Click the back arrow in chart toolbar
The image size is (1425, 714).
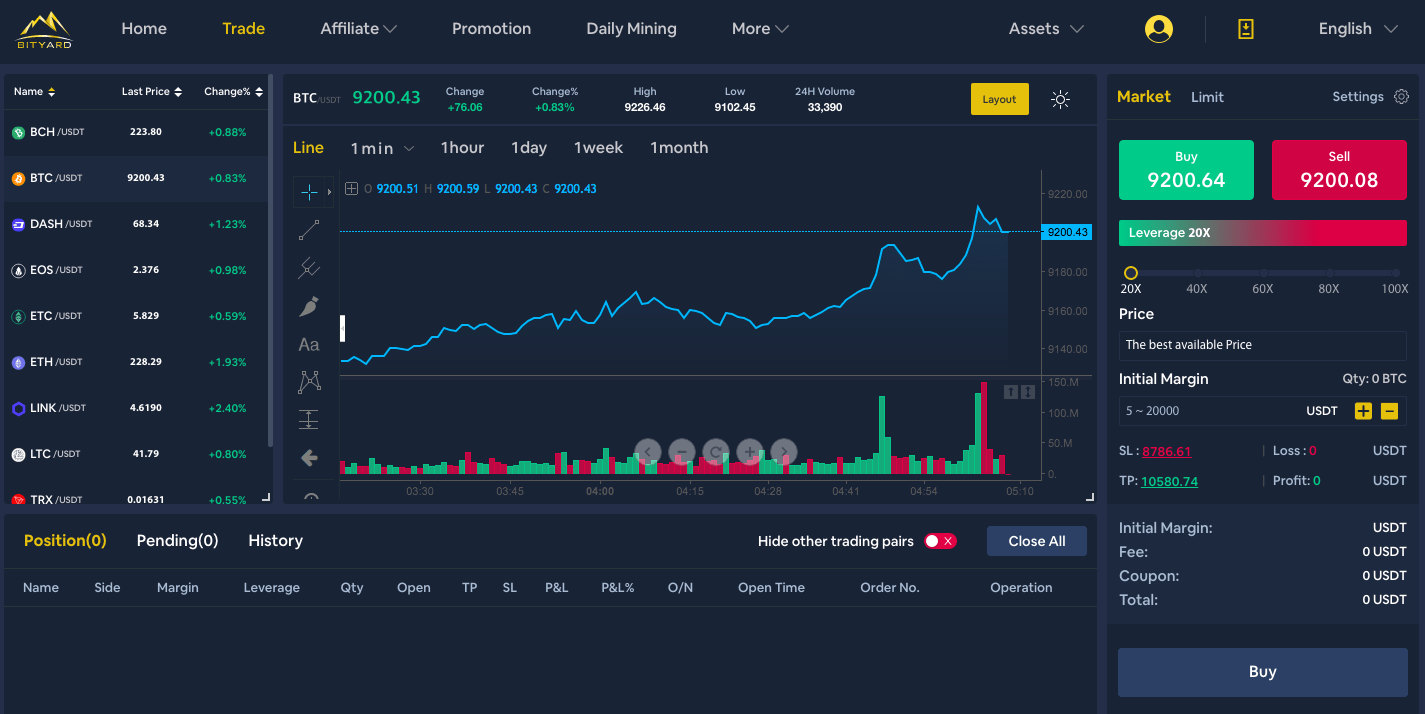(309, 458)
